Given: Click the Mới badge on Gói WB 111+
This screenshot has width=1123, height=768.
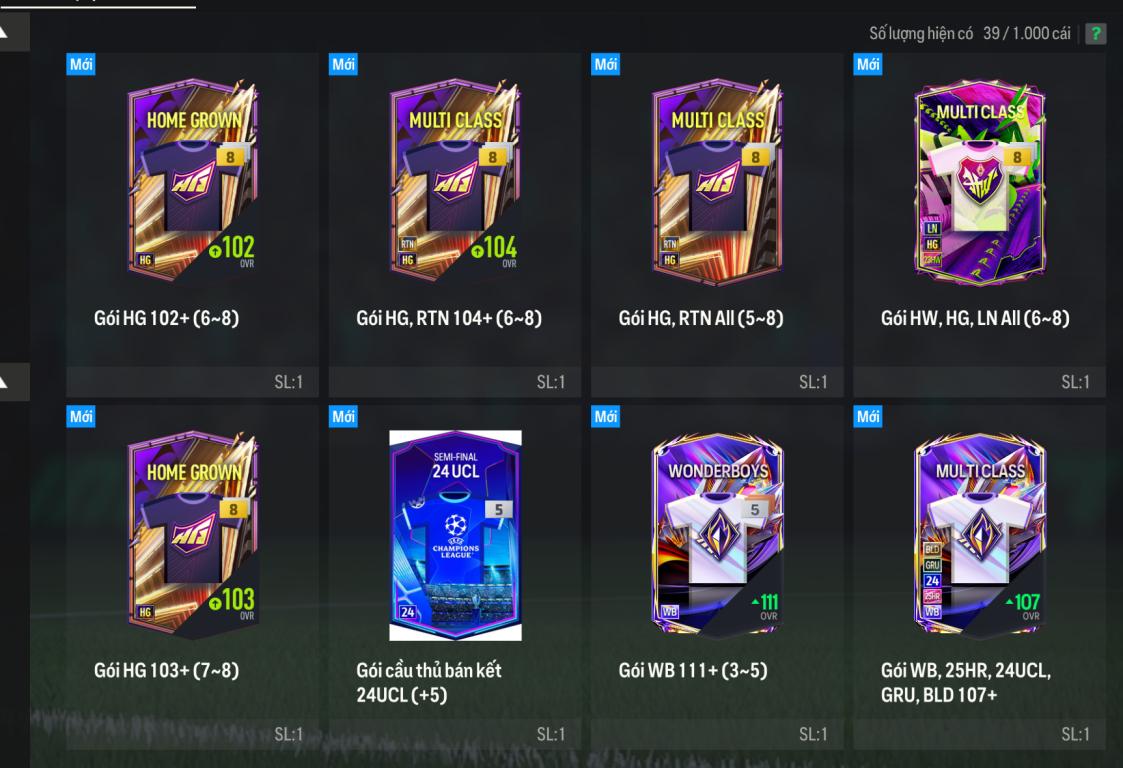Looking at the screenshot, I should click(x=605, y=416).
